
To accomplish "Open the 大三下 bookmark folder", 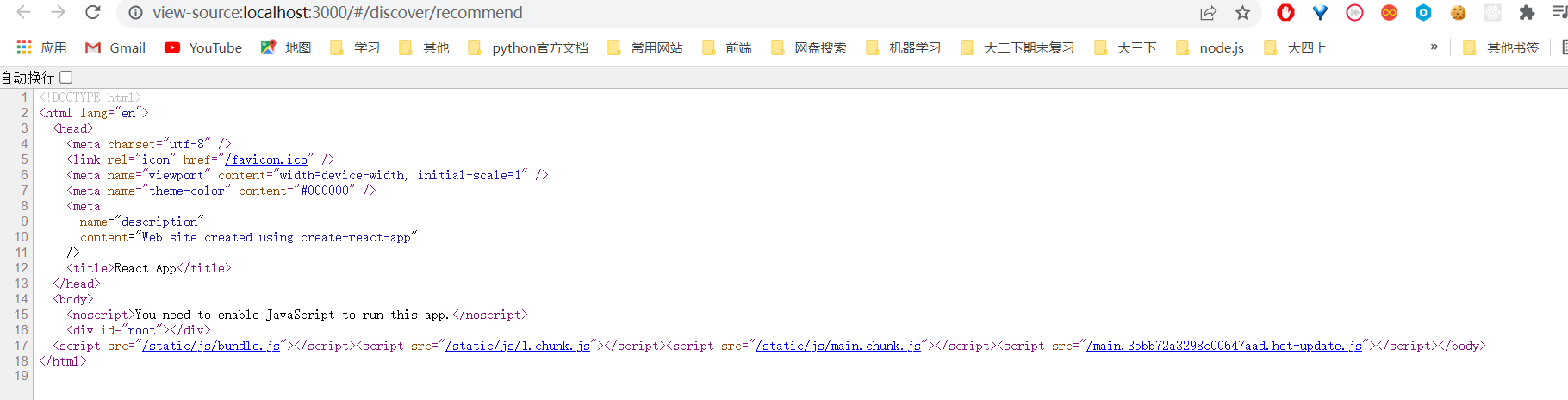I will point(1125,47).
